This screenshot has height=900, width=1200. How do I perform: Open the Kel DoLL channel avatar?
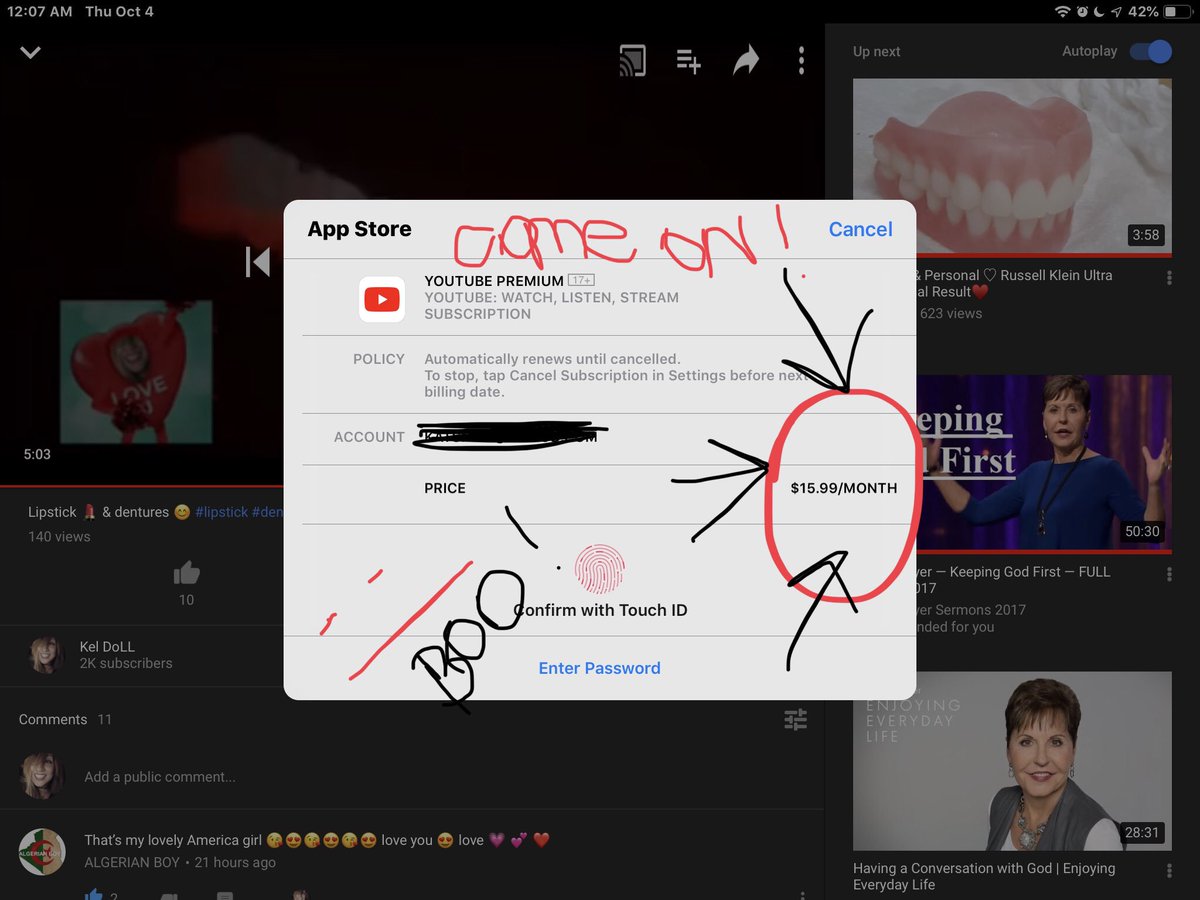[x=45, y=654]
